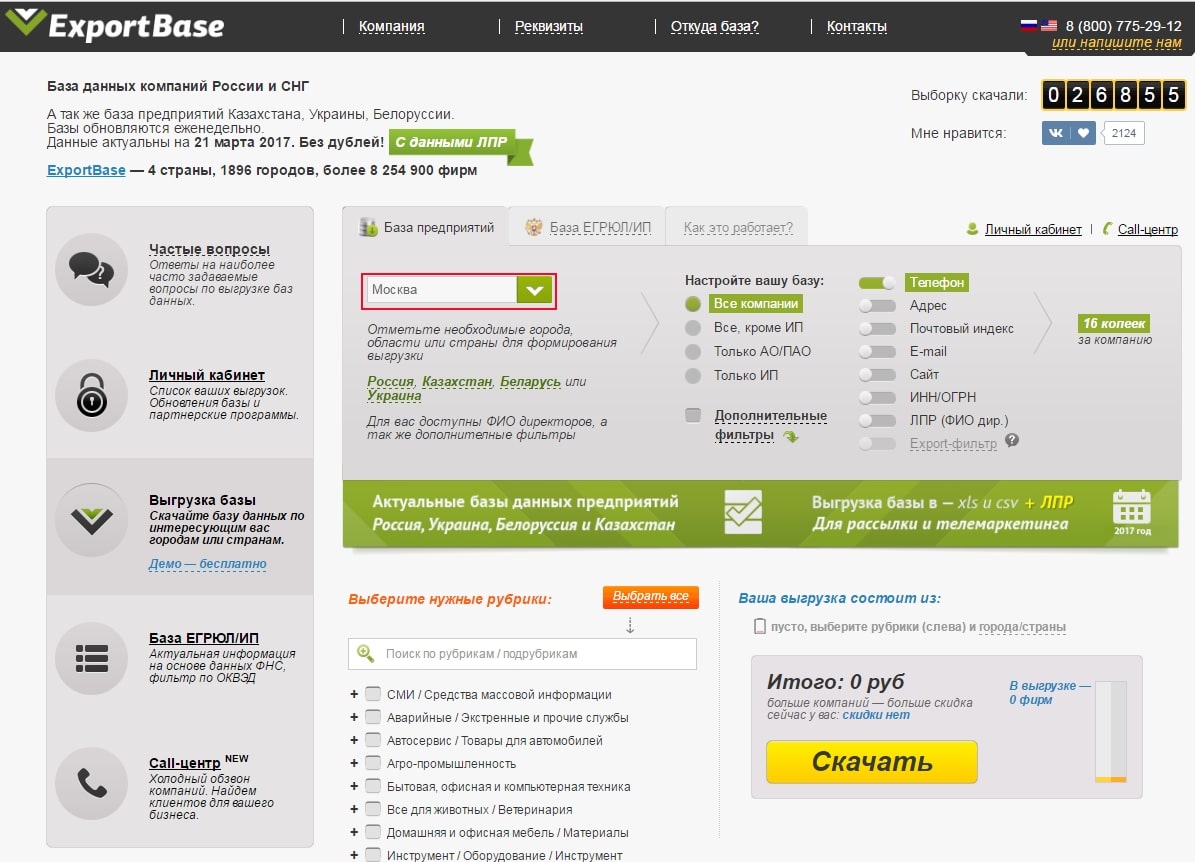Click the heart icon next to VK
Viewport: 1195px width, 862px height.
[x=1083, y=133]
